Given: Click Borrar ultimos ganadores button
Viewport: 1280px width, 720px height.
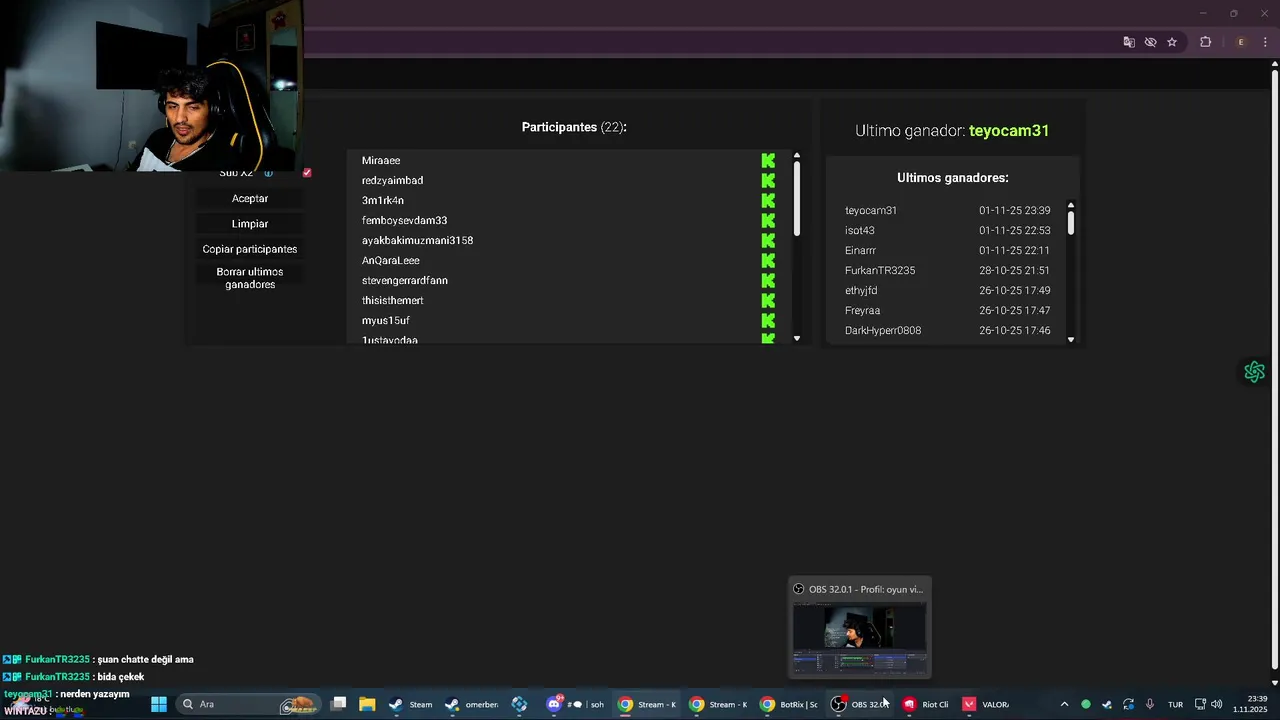Looking at the screenshot, I should tap(250, 278).
